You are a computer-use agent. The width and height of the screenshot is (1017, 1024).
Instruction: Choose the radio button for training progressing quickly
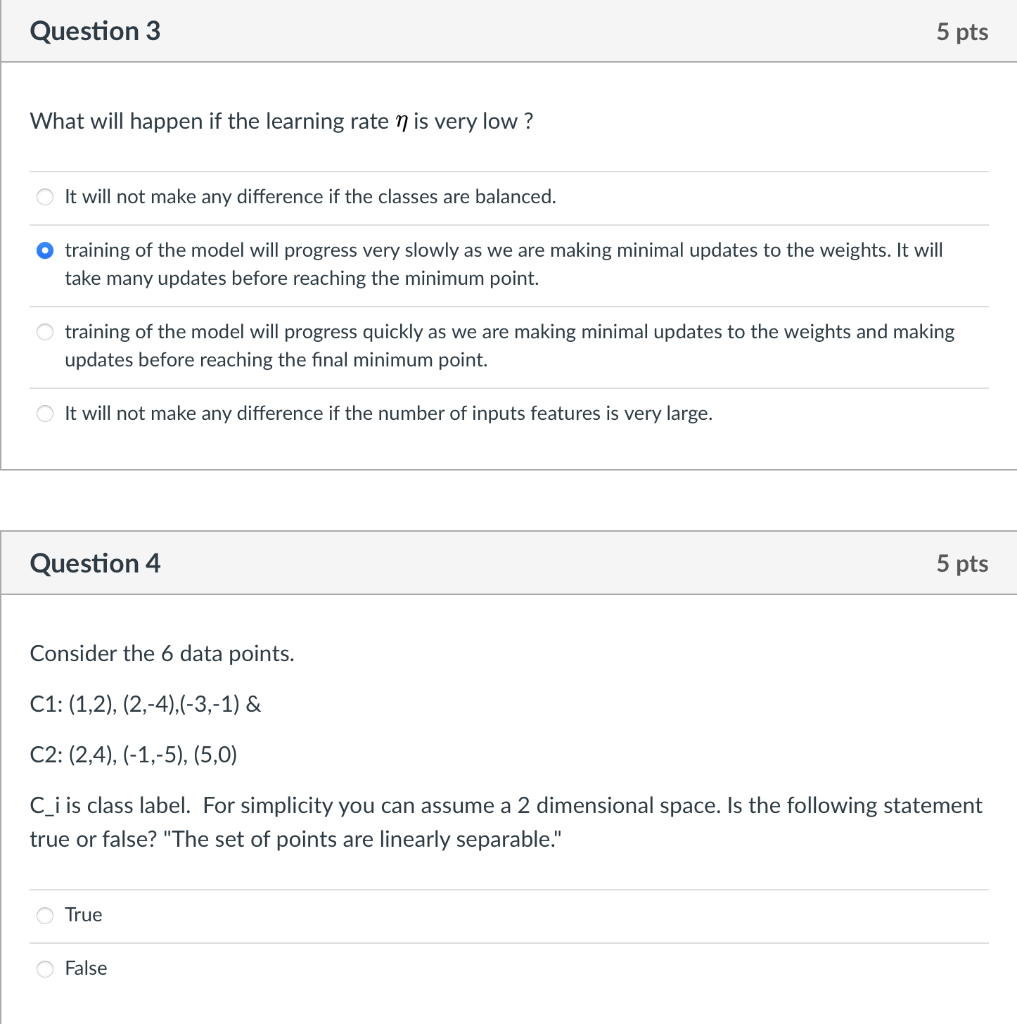tap(44, 332)
